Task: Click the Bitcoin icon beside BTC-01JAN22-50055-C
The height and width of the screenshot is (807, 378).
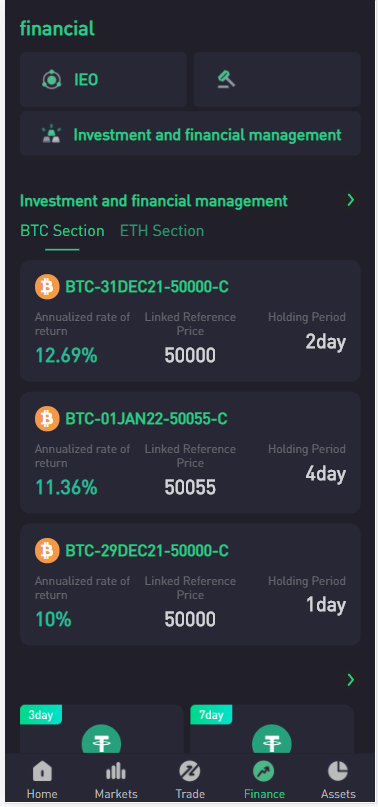Action: click(x=47, y=418)
